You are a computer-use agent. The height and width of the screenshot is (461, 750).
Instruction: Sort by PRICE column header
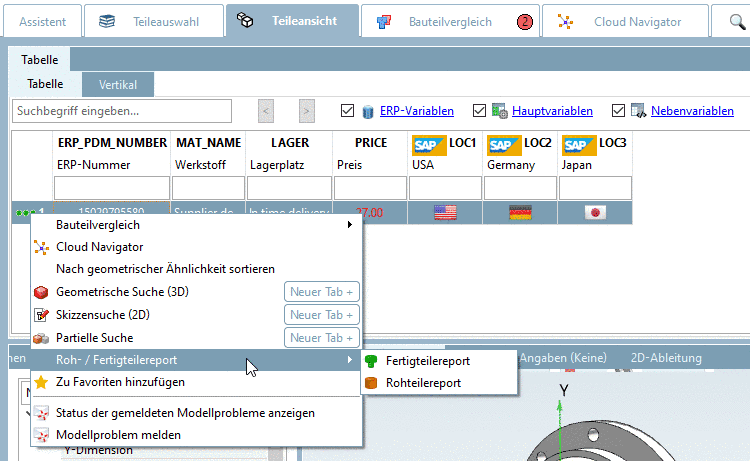pos(371,143)
